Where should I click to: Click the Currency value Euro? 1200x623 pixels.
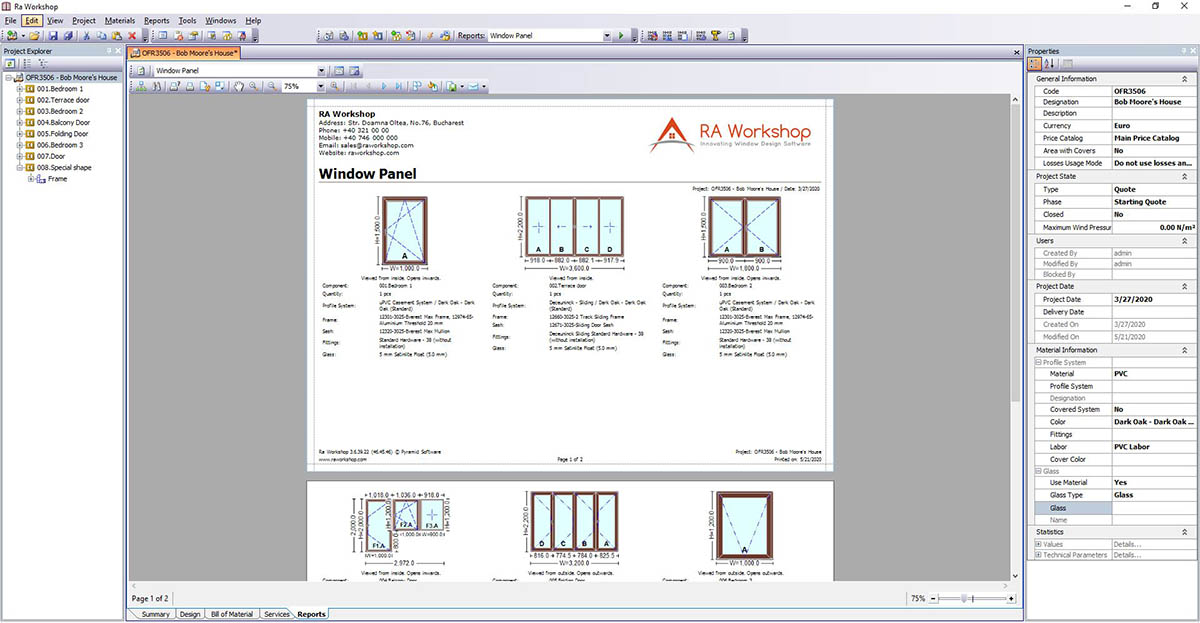[x=1152, y=126]
